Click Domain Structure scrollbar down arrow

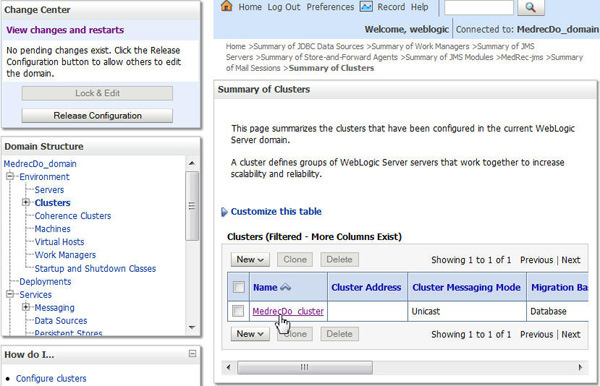pos(192,327)
